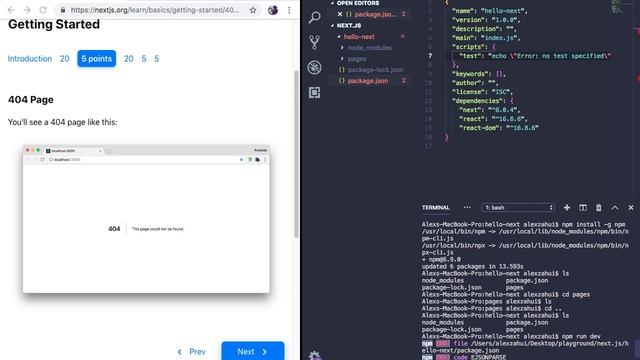Open Chrome's three-dot menu
This screenshot has width=640, height=360.
click(x=289, y=10)
